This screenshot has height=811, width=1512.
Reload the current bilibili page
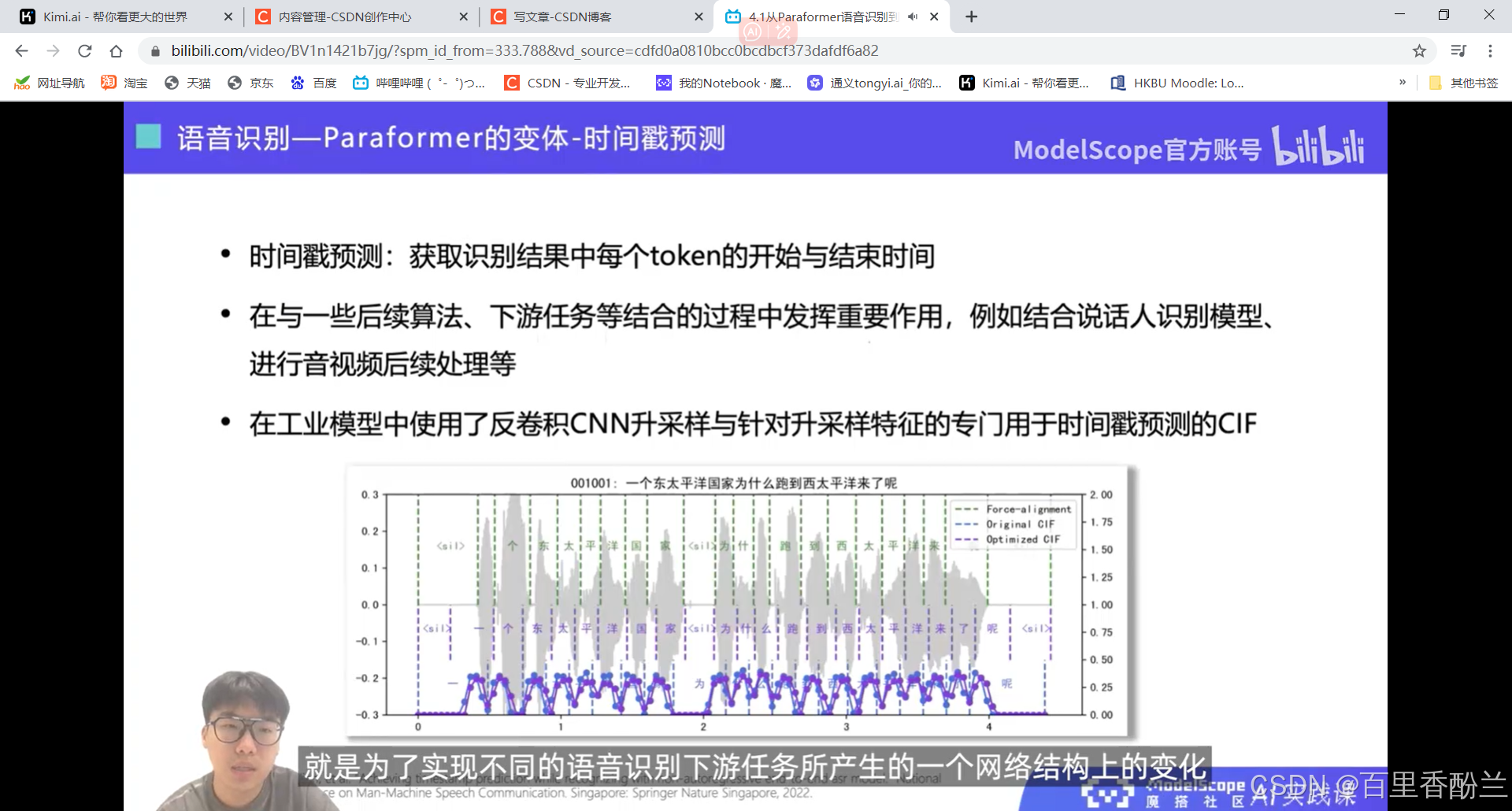84,51
